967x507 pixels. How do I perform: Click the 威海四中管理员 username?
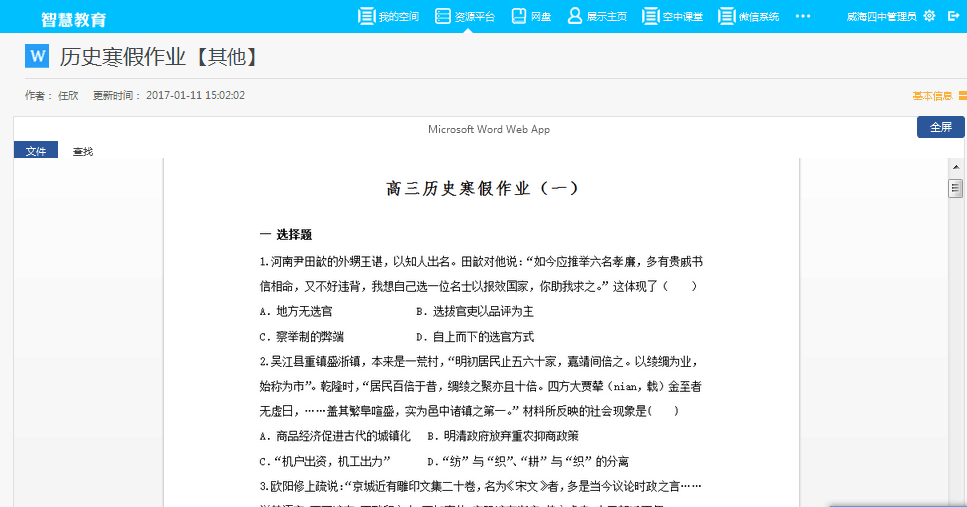(x=881, y=16)
